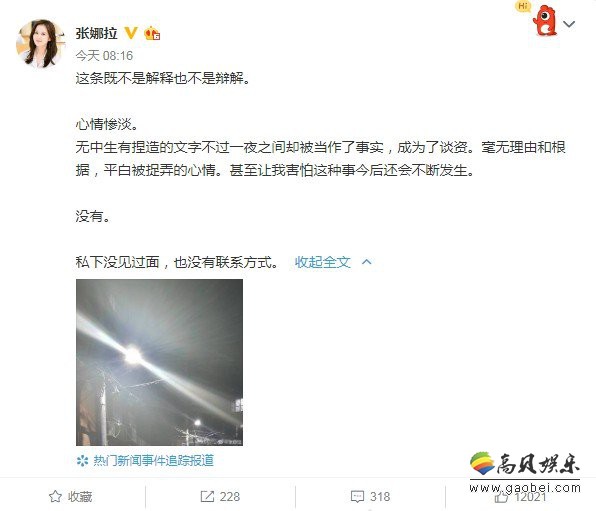This screenshot has height=511, width=596.
Task: Collapse post with 收起全文 link
Action: [322, 262]
